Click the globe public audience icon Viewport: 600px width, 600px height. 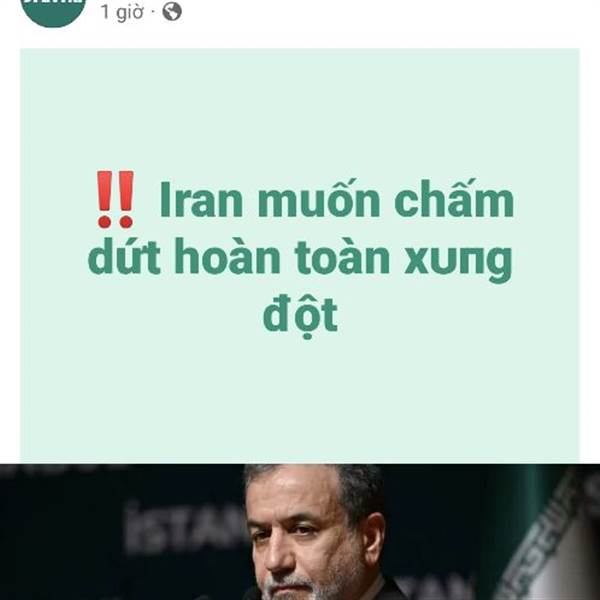point(172,12)
